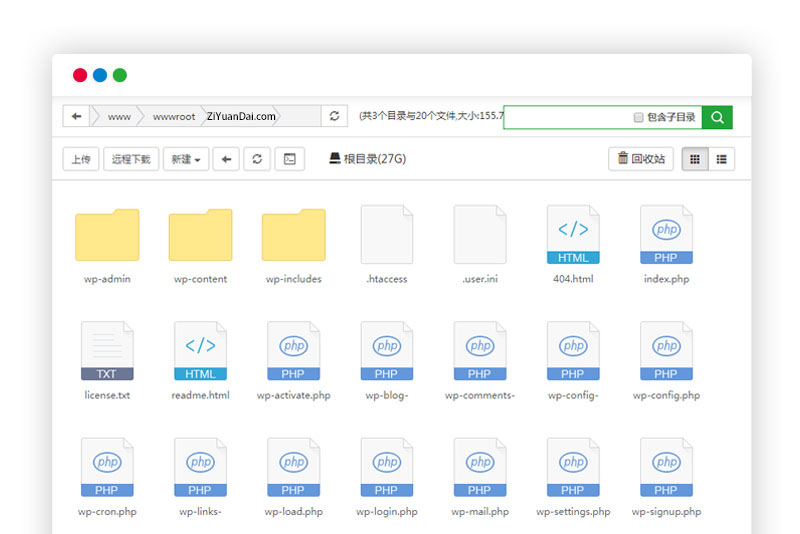Select the license.txt file icon
Viewport: 800px width, 534px height.
[x=107, y=351]
